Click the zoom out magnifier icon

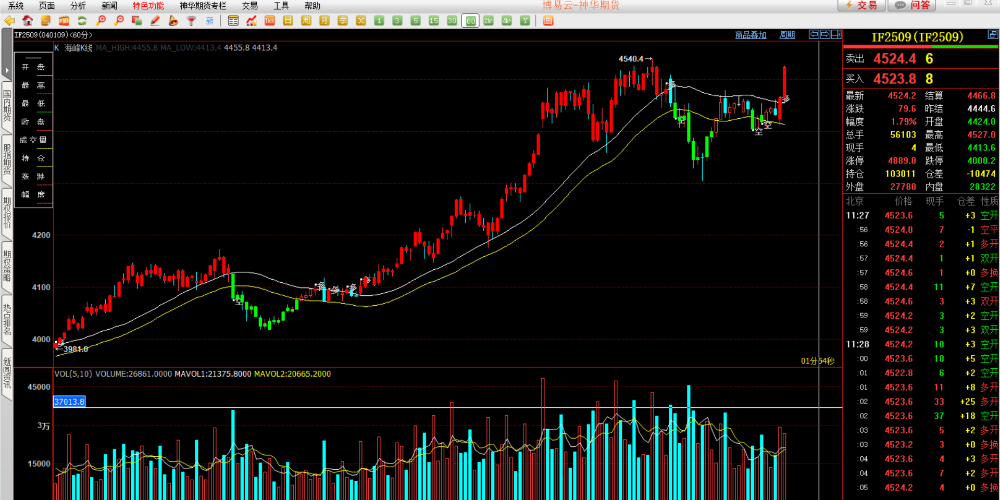(x=119, y=20)
